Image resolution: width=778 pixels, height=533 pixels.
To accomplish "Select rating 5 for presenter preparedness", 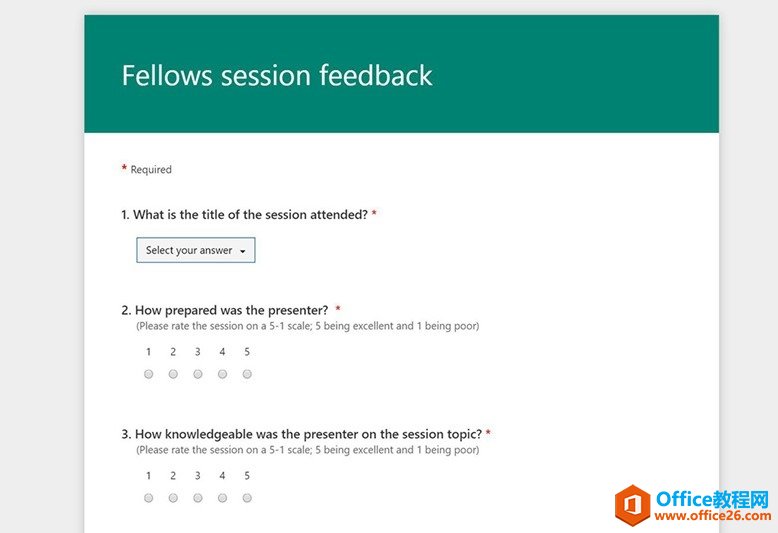I will 247,374.
